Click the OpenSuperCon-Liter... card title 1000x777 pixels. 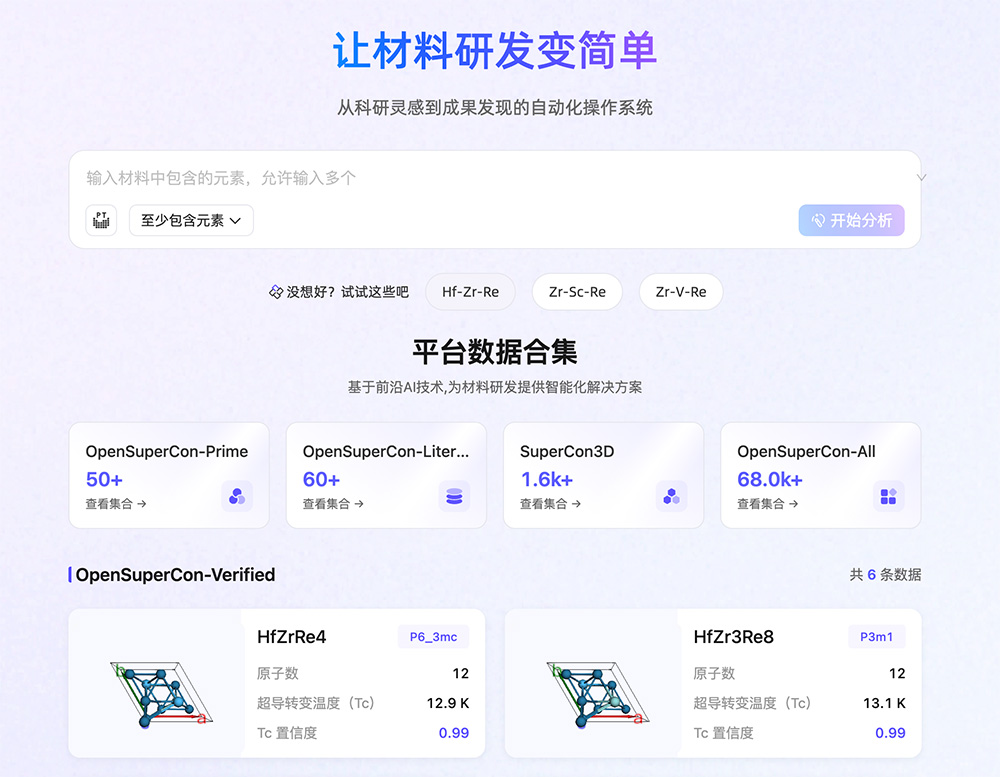386,452
